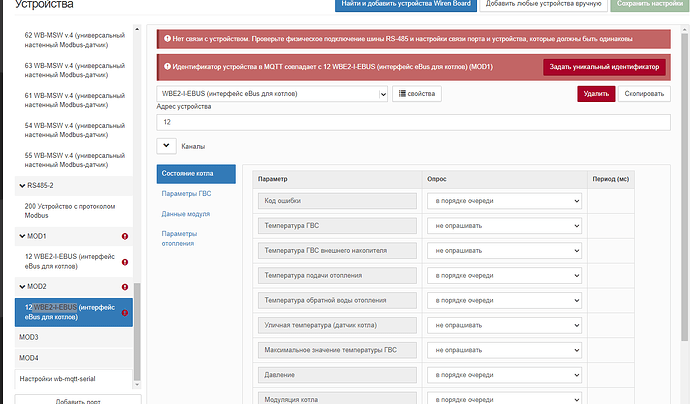Viewport: 690px width, 404px height.
Task: Open polling dropdown for Температура ГВС внешнего накопителя
Action: [504, 251]
